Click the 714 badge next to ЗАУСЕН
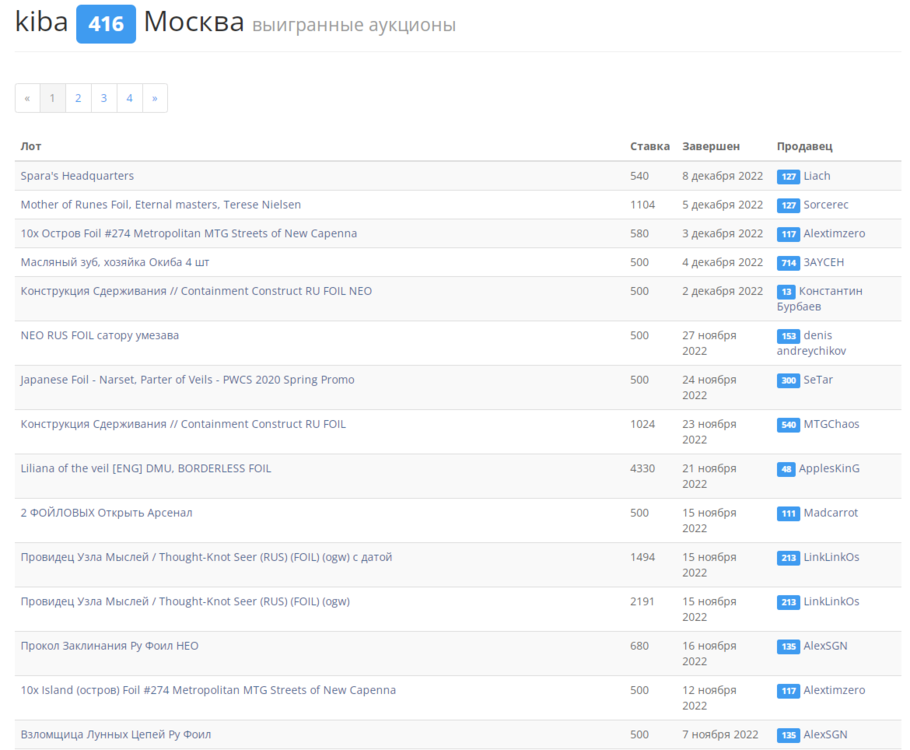 click(x=788, y=263)
